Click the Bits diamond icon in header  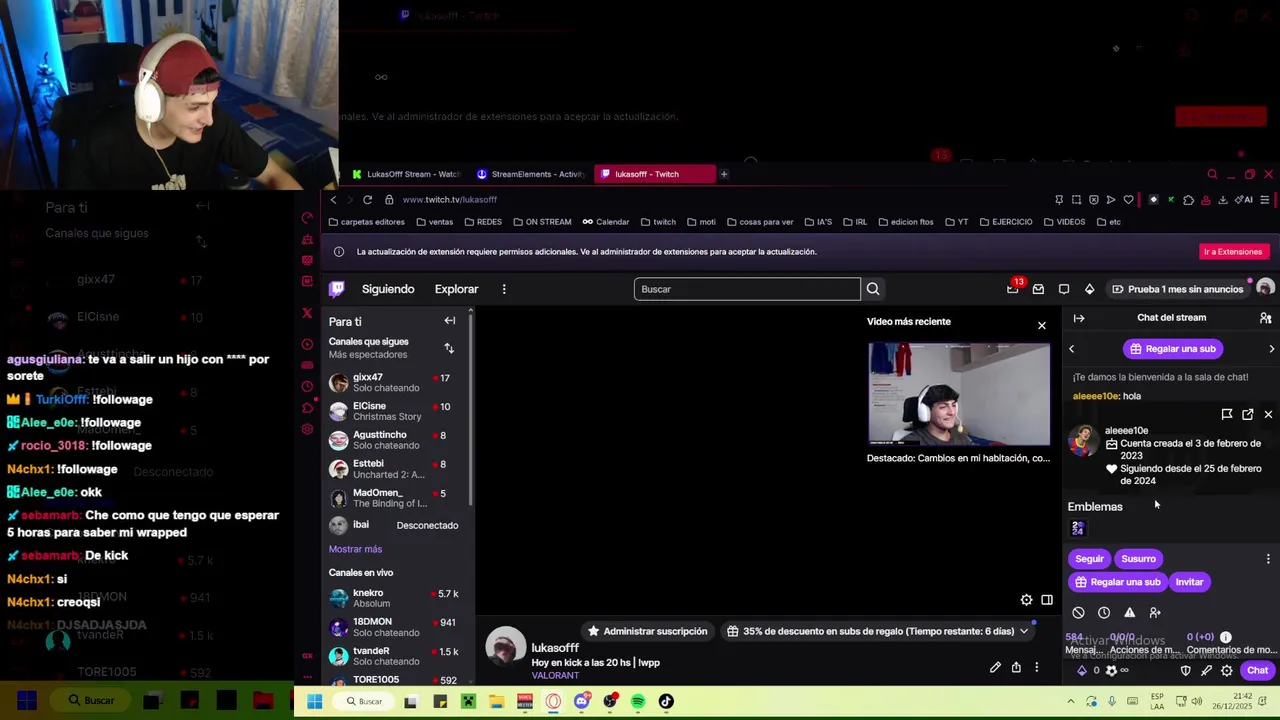[1089, 289]
